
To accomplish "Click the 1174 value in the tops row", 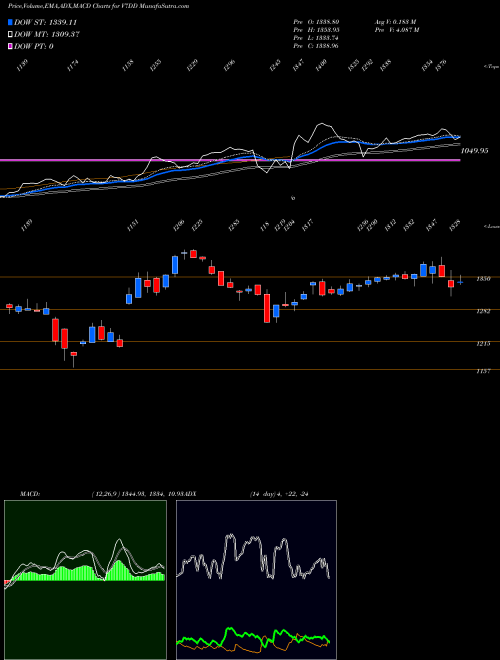I will [73, 66].
